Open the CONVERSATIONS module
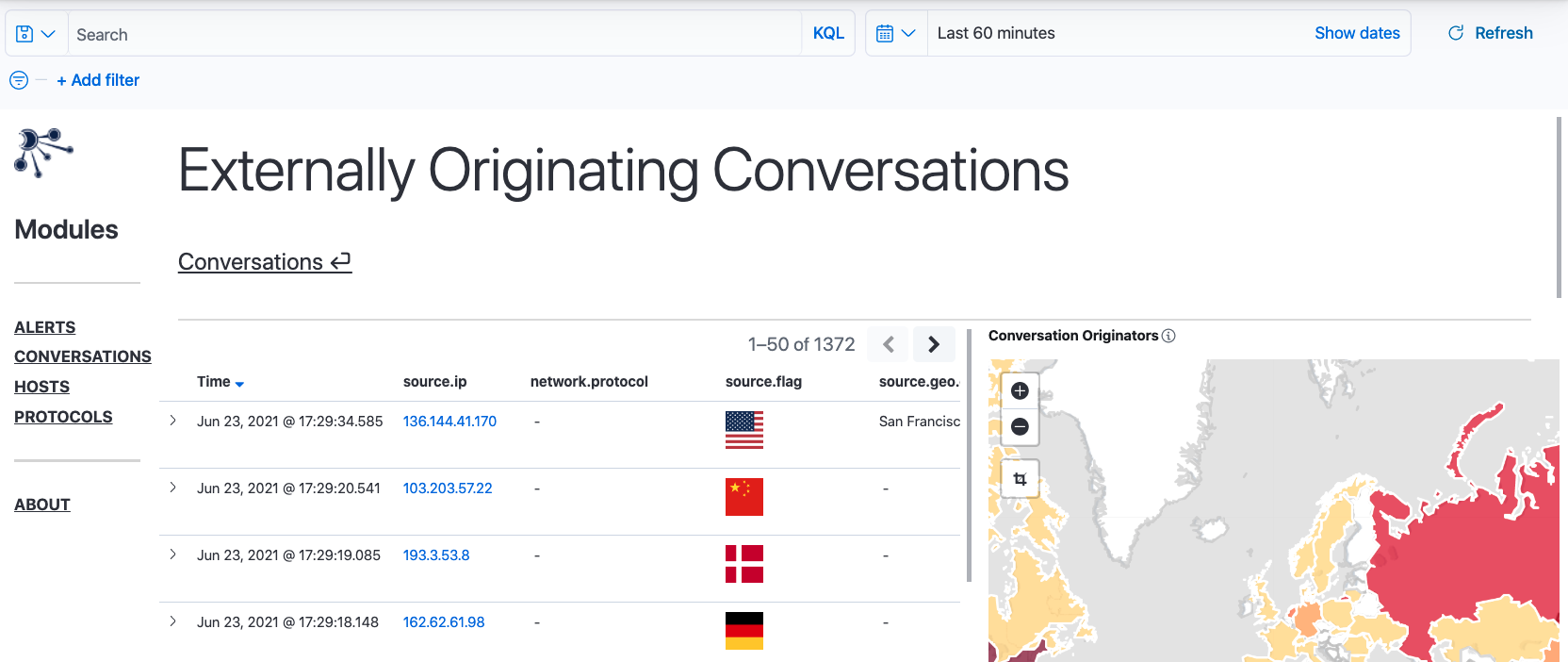 coord(83,356)
